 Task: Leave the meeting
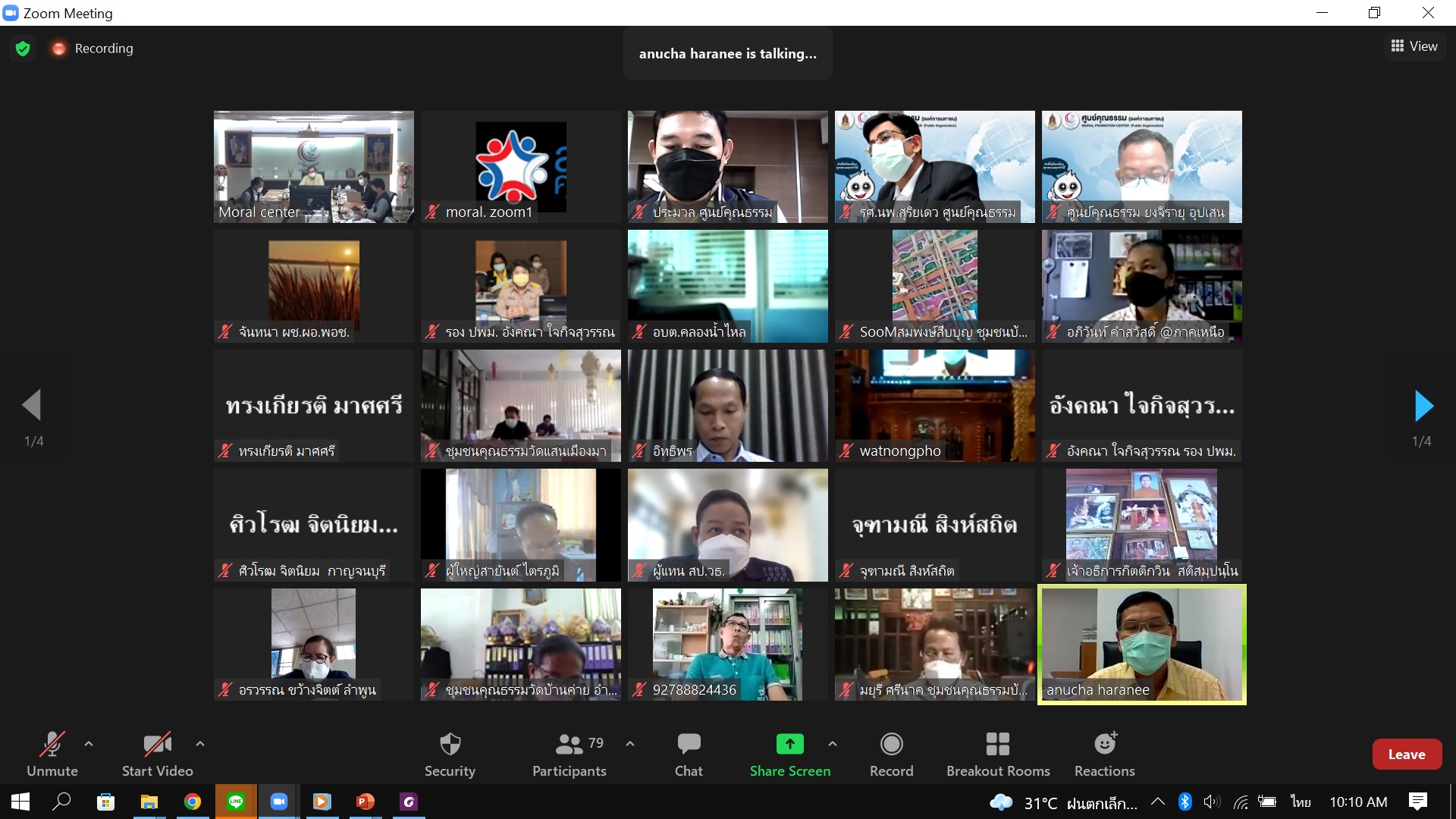point(1406,755)
